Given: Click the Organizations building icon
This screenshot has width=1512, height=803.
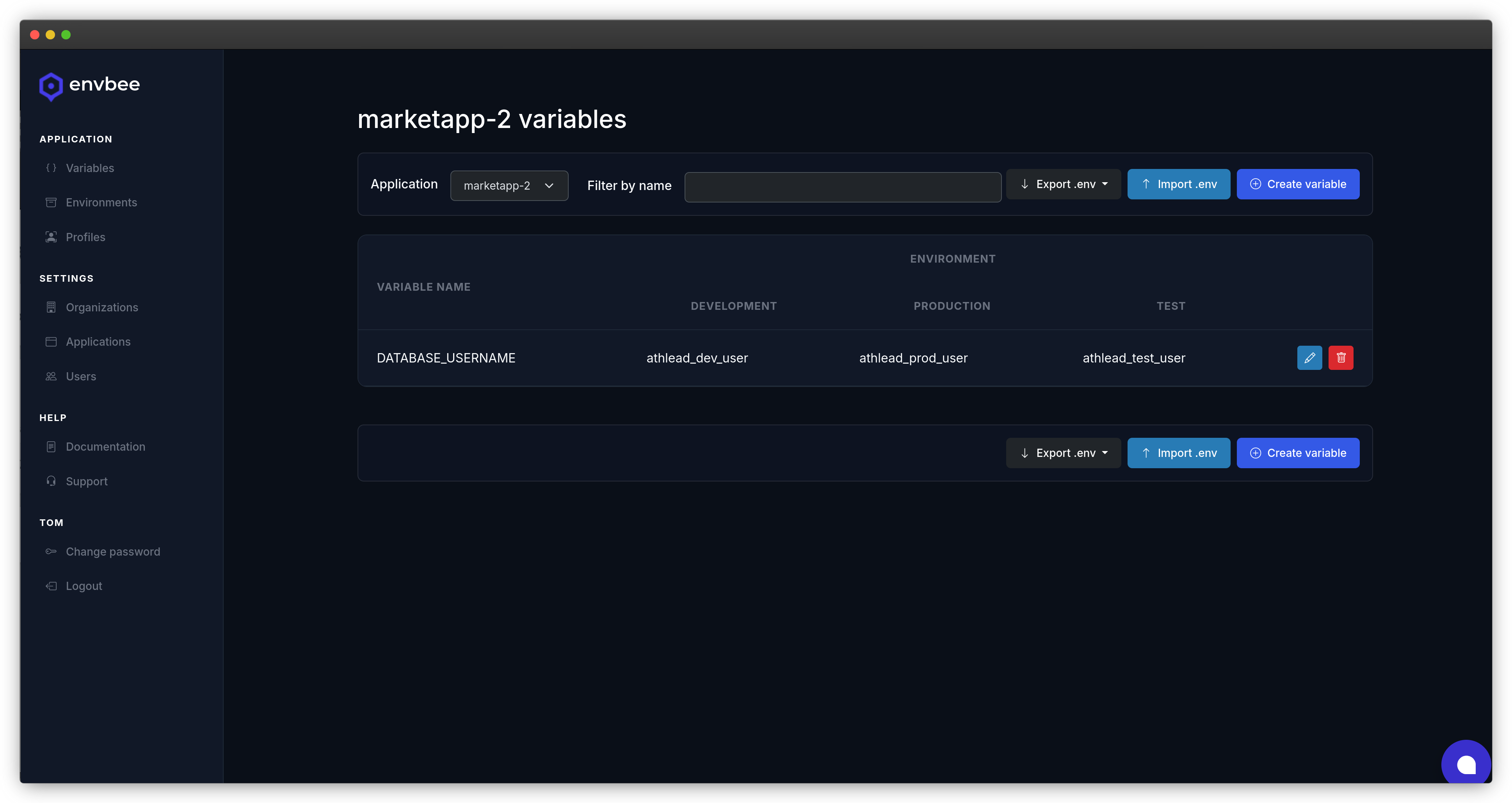Looking at the screenshot, I should (x=51, y=307).
